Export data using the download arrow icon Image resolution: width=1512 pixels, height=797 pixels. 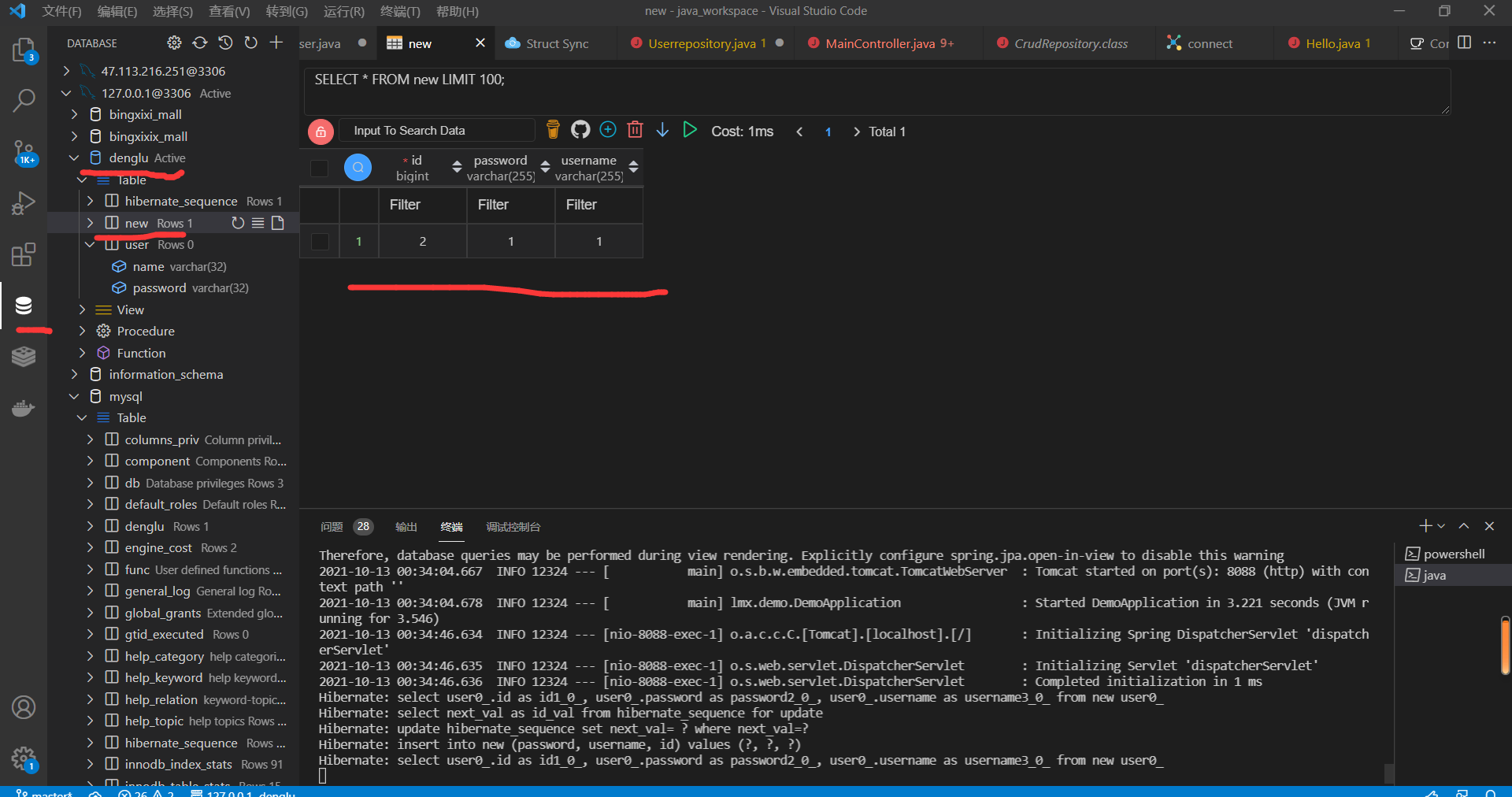(x=662, y=130)
